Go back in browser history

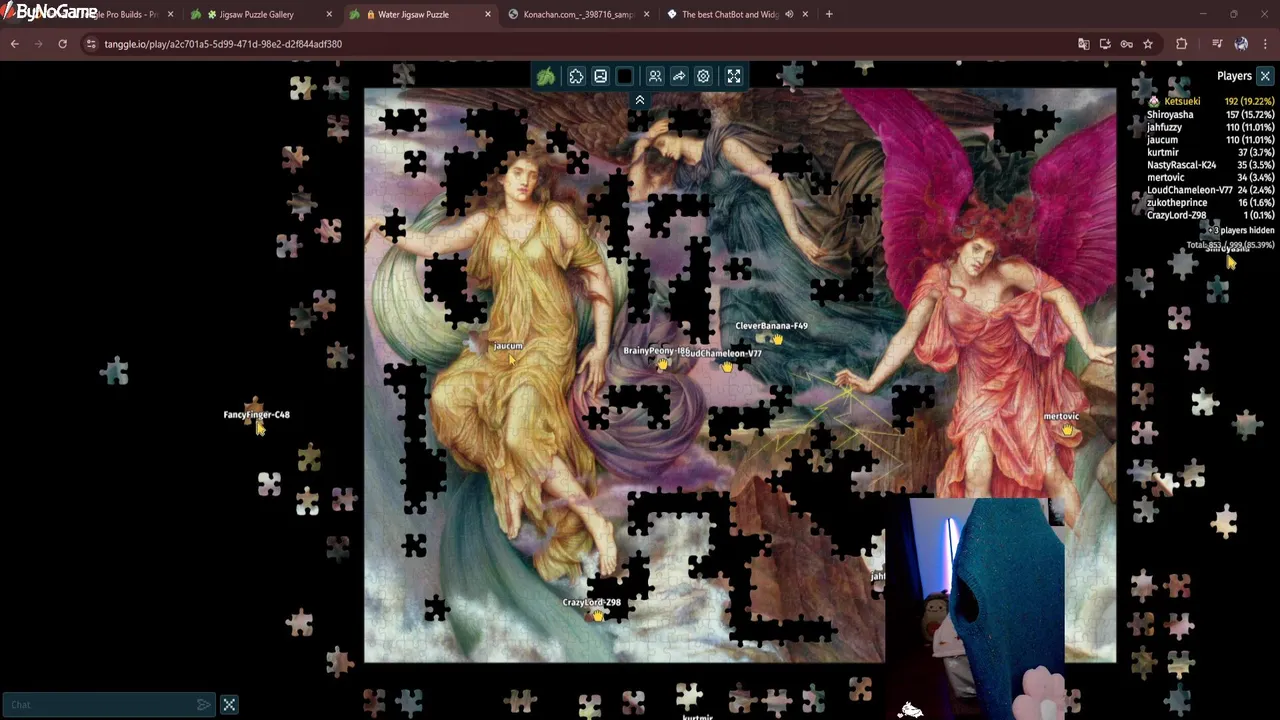click(x=14, y=44)
